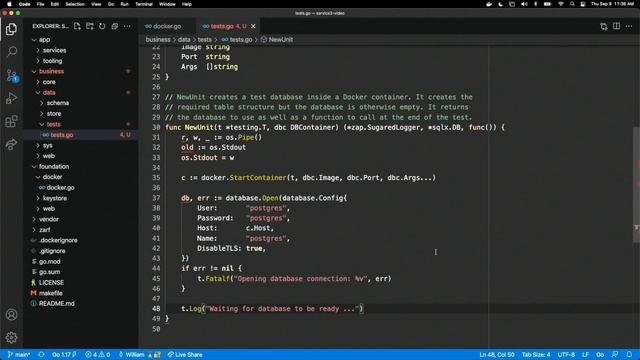
Task: Open the Run and Debug view
Action: [x=11, y=98]
